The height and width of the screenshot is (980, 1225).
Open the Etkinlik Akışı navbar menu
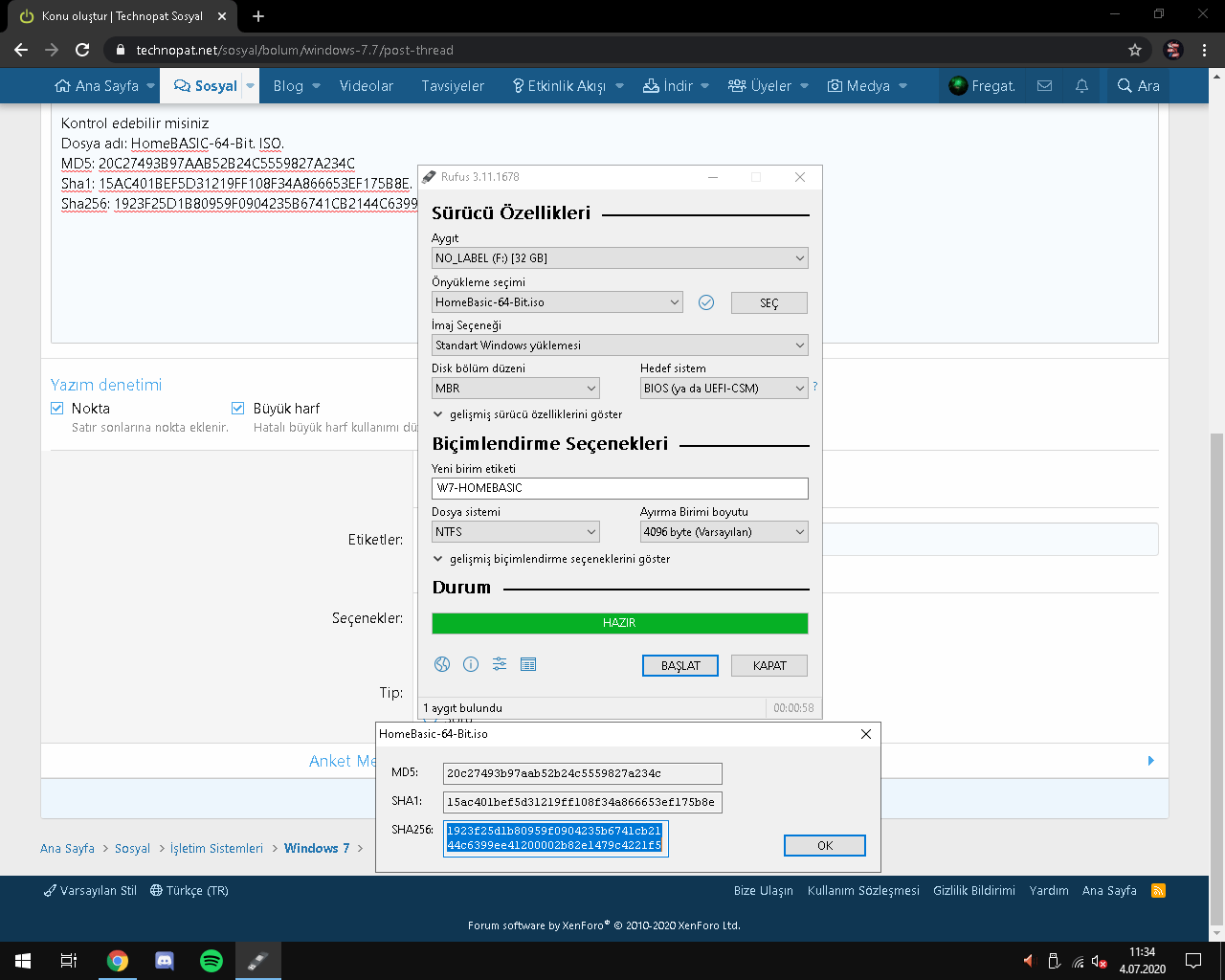(x=560, y=86)
